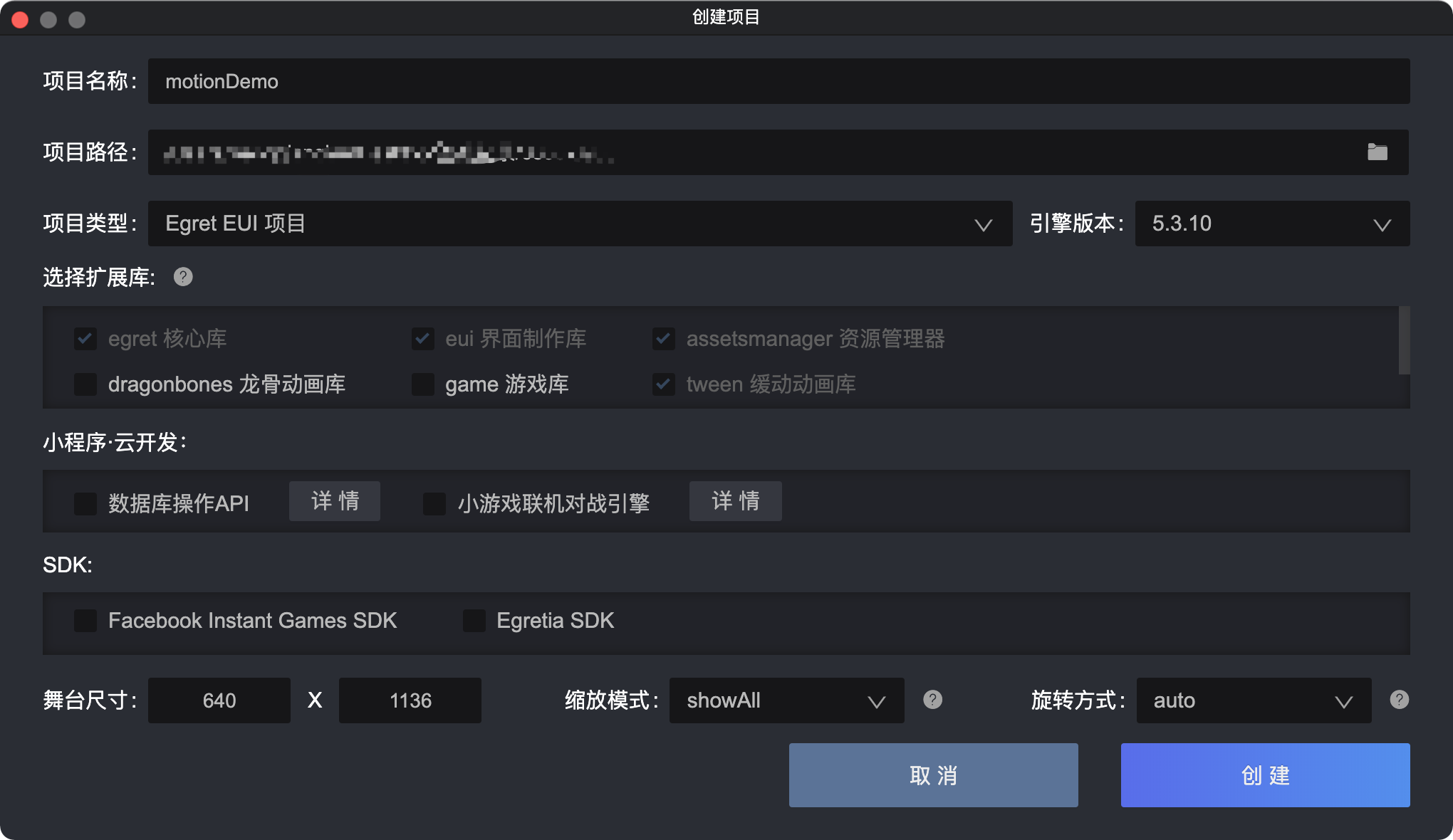The width and height of the screenshot is (1453, 840).
Task: Expand the engine version 5.3.10 dropdown
Action: tap(1272, 224)
